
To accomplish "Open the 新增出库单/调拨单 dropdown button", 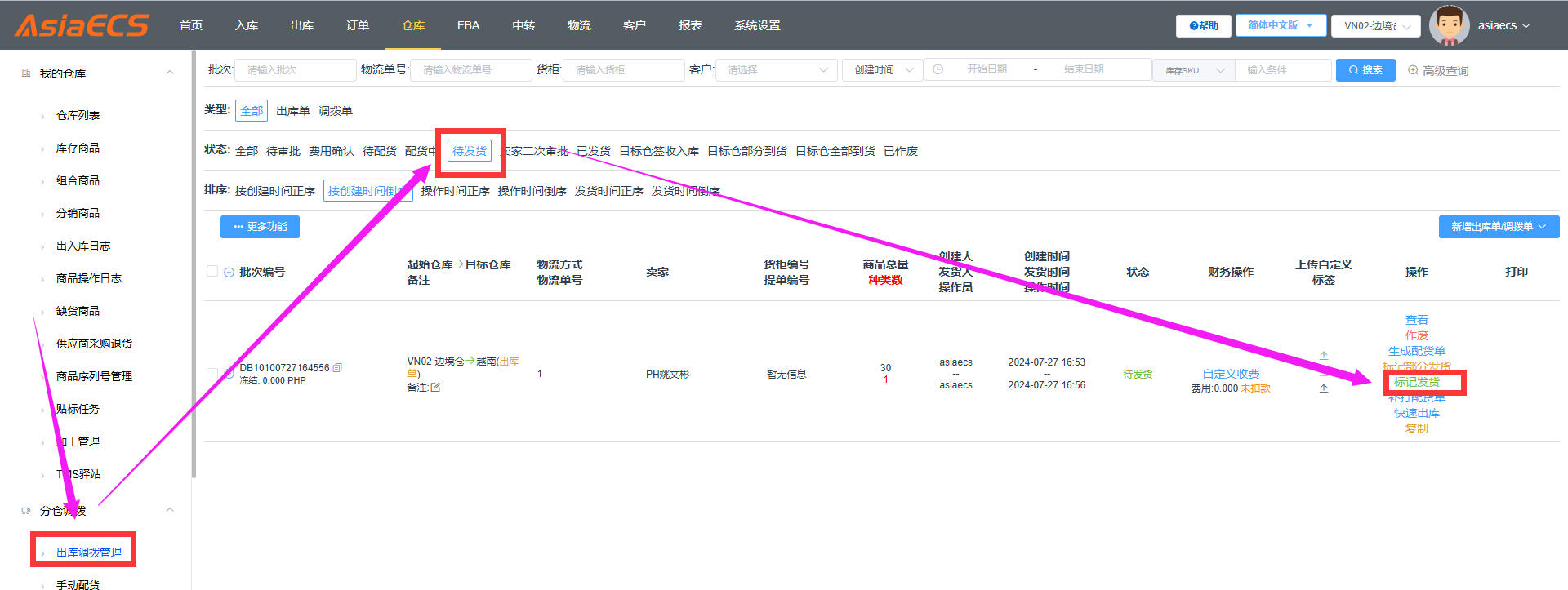I will 1499,227.
